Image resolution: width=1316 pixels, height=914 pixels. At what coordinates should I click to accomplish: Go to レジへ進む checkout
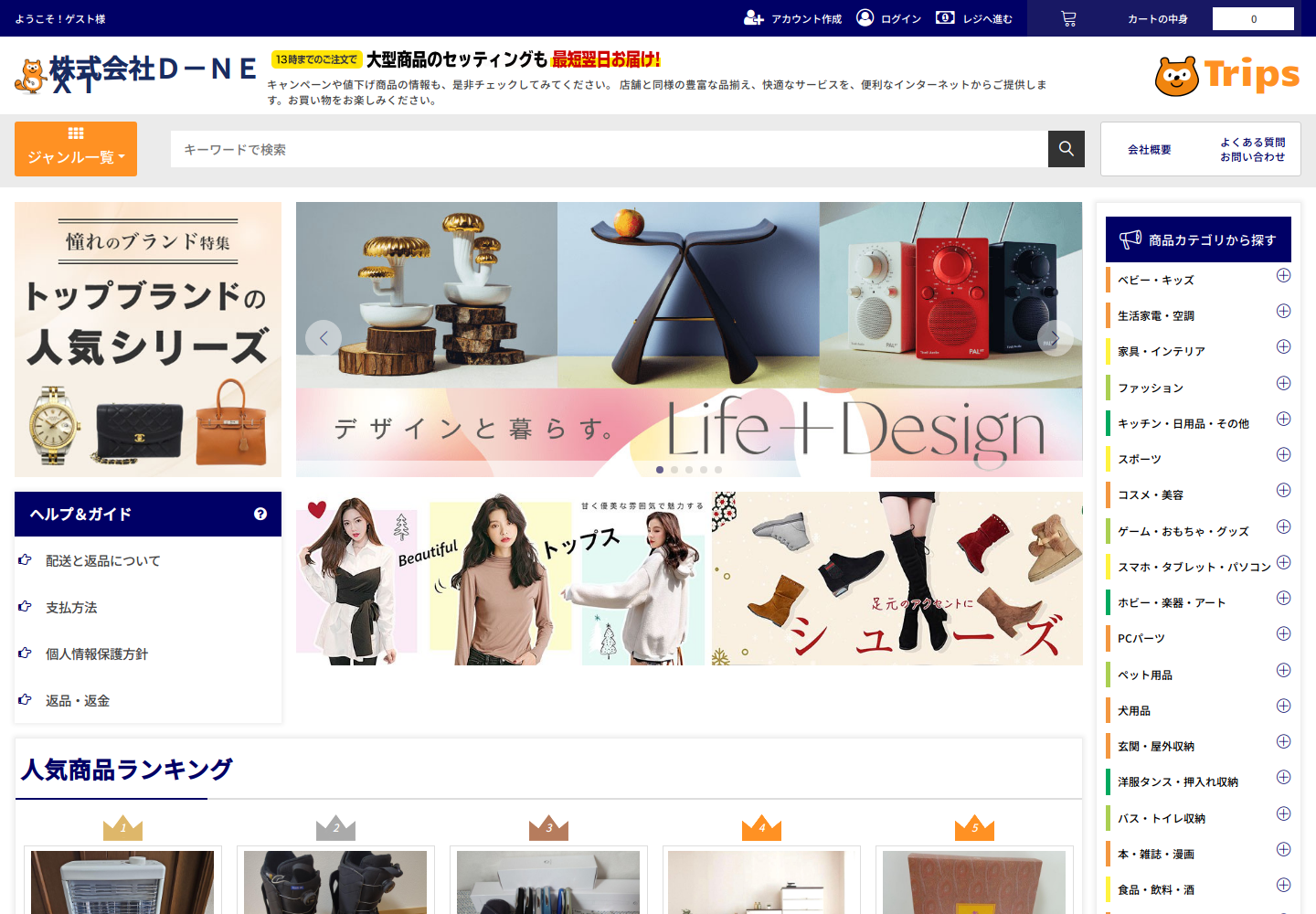point(987,19)
